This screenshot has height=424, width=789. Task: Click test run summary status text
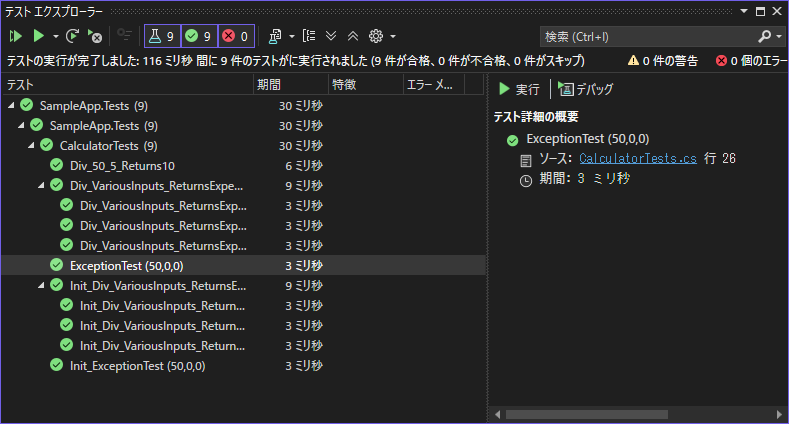(x=296, y=61)
